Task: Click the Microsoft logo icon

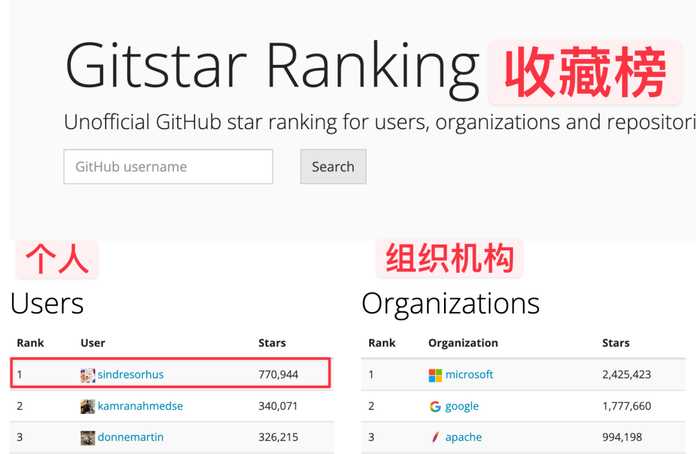Action: 435,375
